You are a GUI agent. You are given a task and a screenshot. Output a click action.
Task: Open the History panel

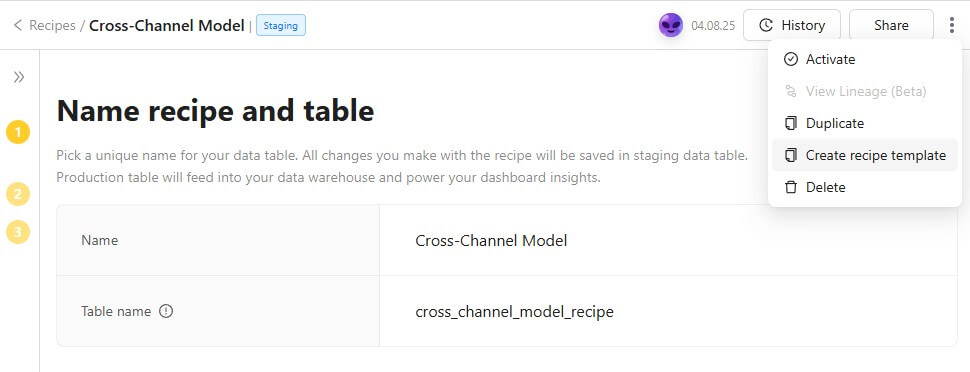point(792,25)
